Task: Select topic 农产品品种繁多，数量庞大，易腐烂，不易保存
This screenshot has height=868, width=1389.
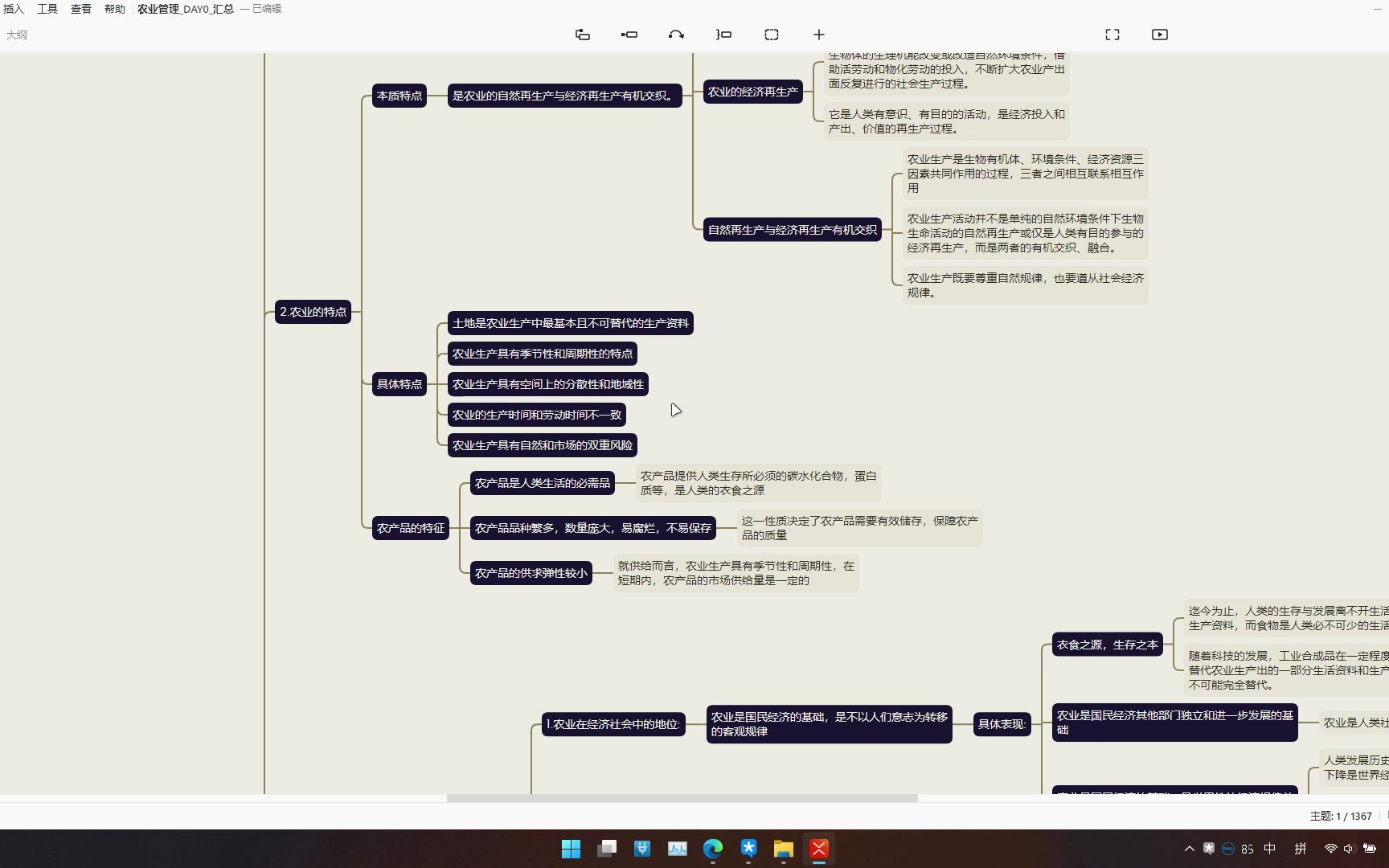Action: (x=593, y=528)
